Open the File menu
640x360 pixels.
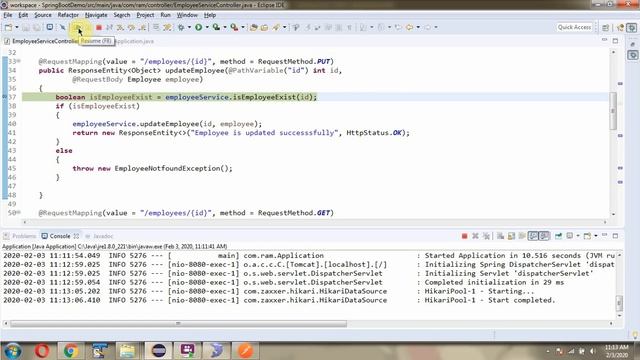pos(8,15)
